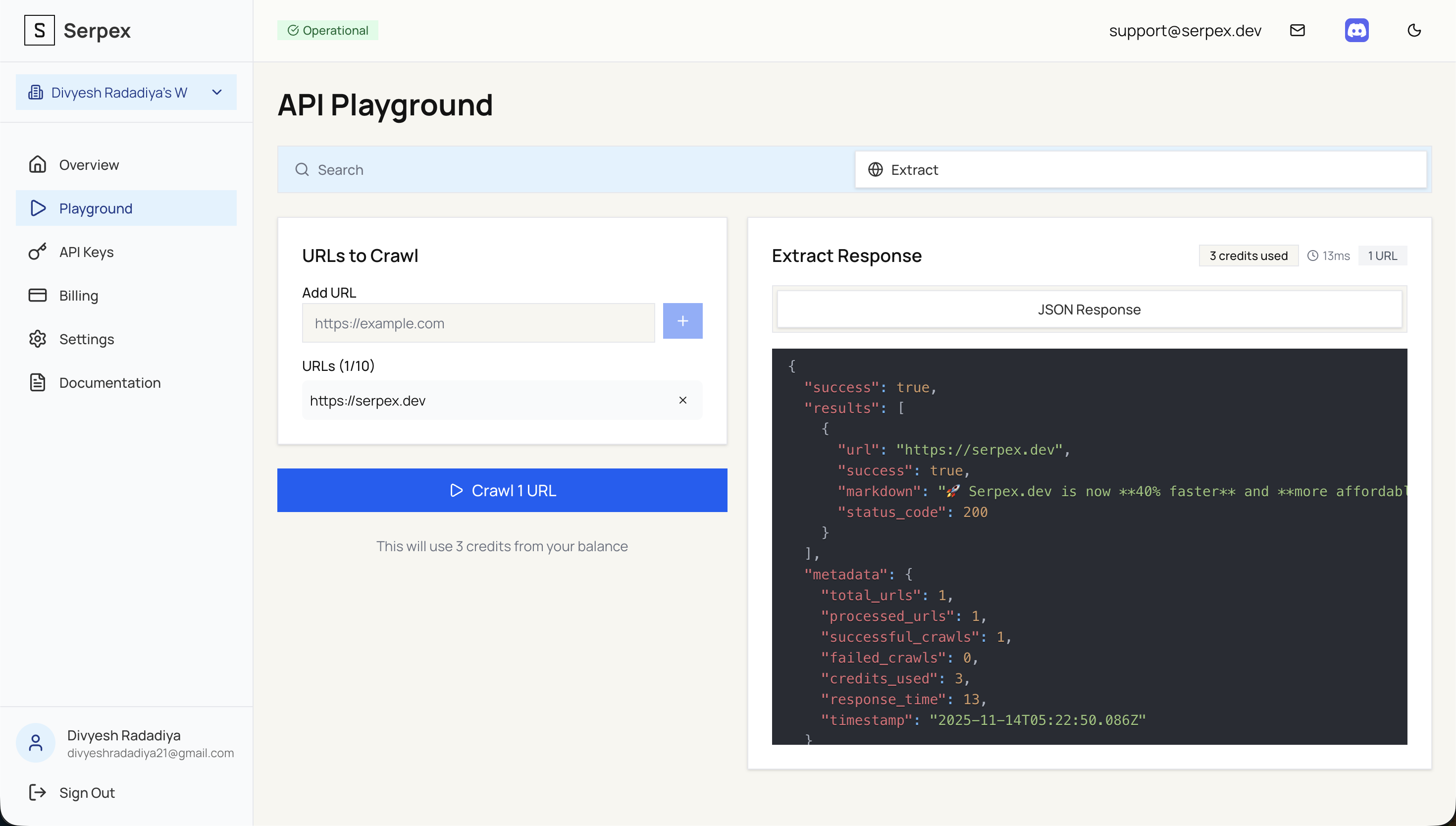Click the Operational status badge
This screenshot has height=826, width=1456.
[x=328, y=30]
